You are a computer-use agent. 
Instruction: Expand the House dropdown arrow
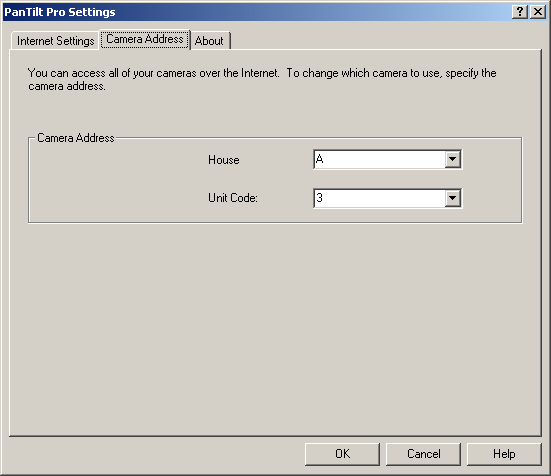[x=453, y=159]
